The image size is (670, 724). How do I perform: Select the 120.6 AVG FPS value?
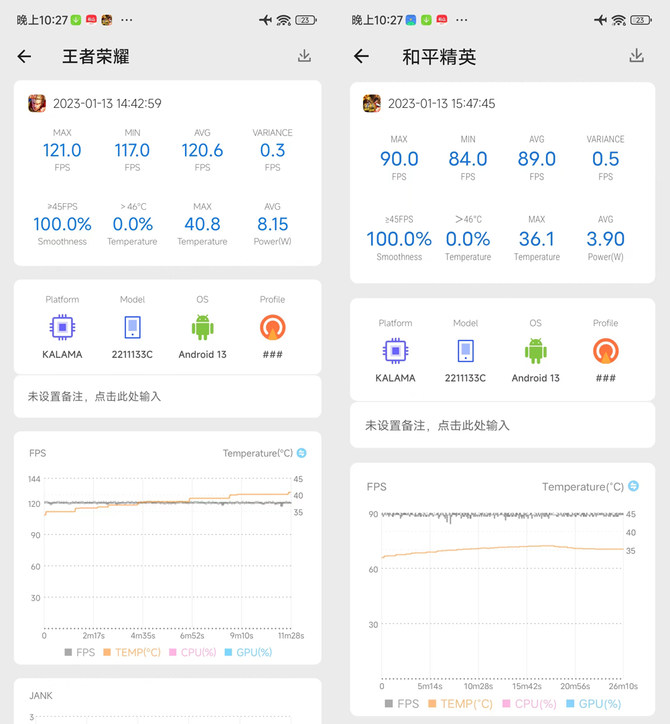[x=202, y=151]
